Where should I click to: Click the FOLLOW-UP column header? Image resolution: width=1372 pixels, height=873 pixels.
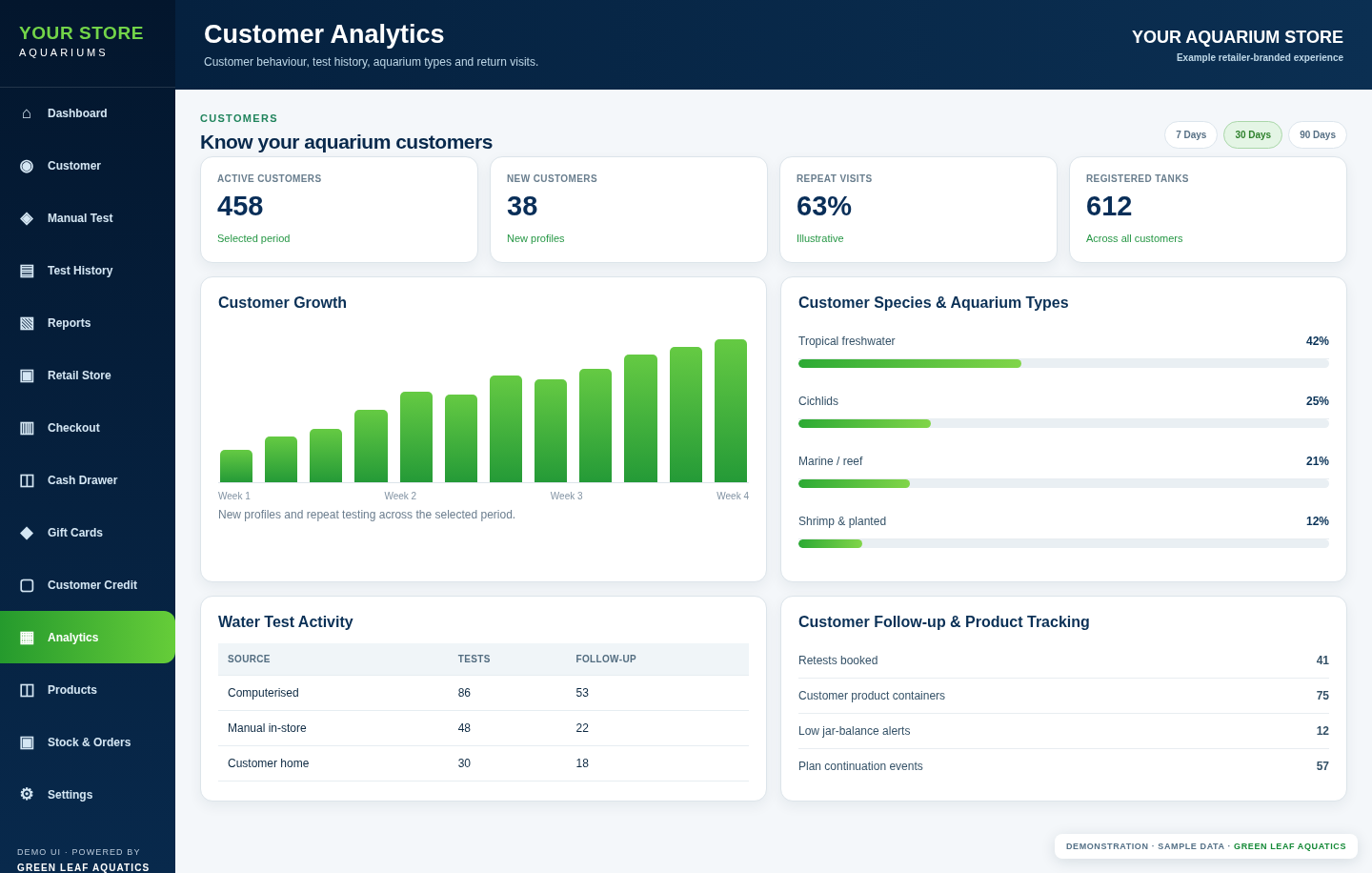click(606, 660)
